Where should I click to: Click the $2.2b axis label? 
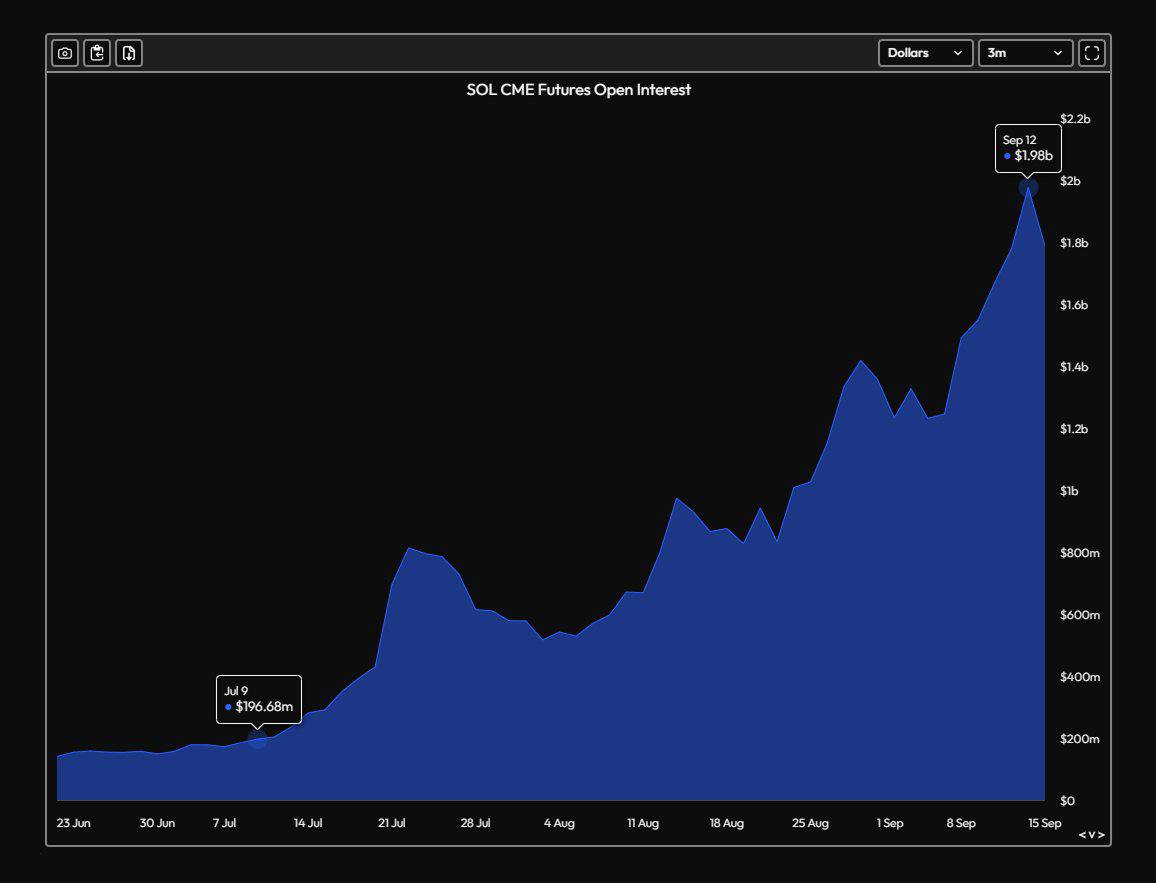point(1077,118)
